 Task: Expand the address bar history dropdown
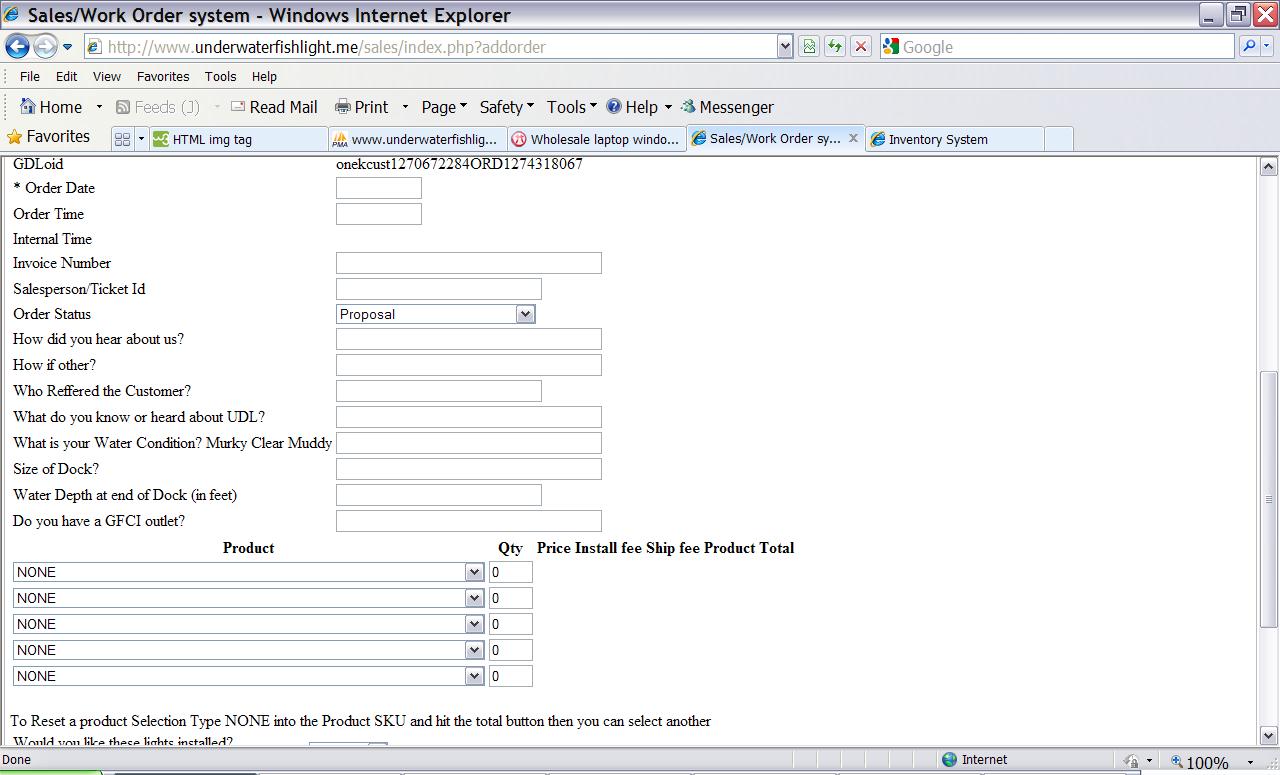point(785,47)
